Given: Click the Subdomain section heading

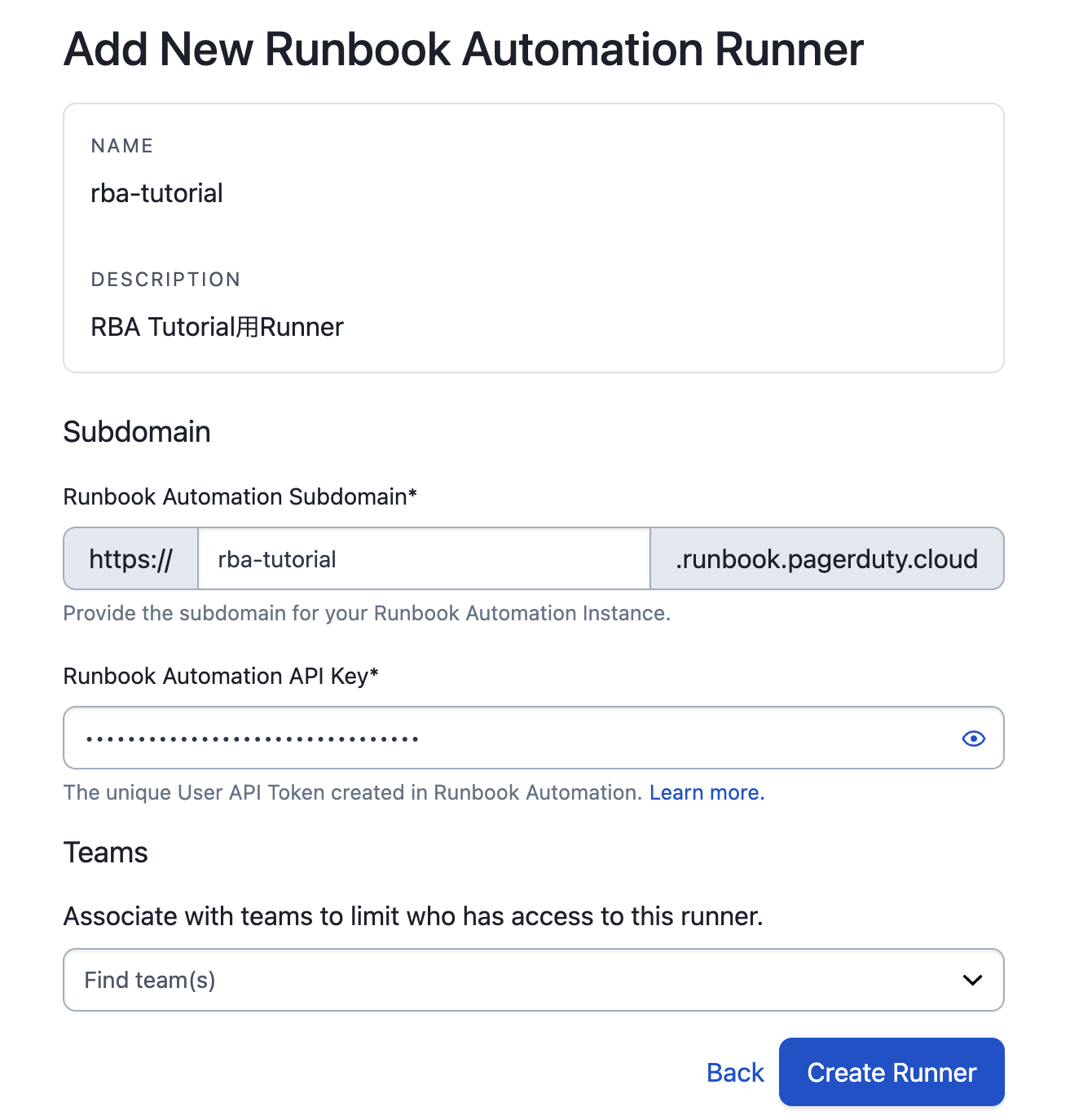Looking at the screenshot, I should pos(137,431).
